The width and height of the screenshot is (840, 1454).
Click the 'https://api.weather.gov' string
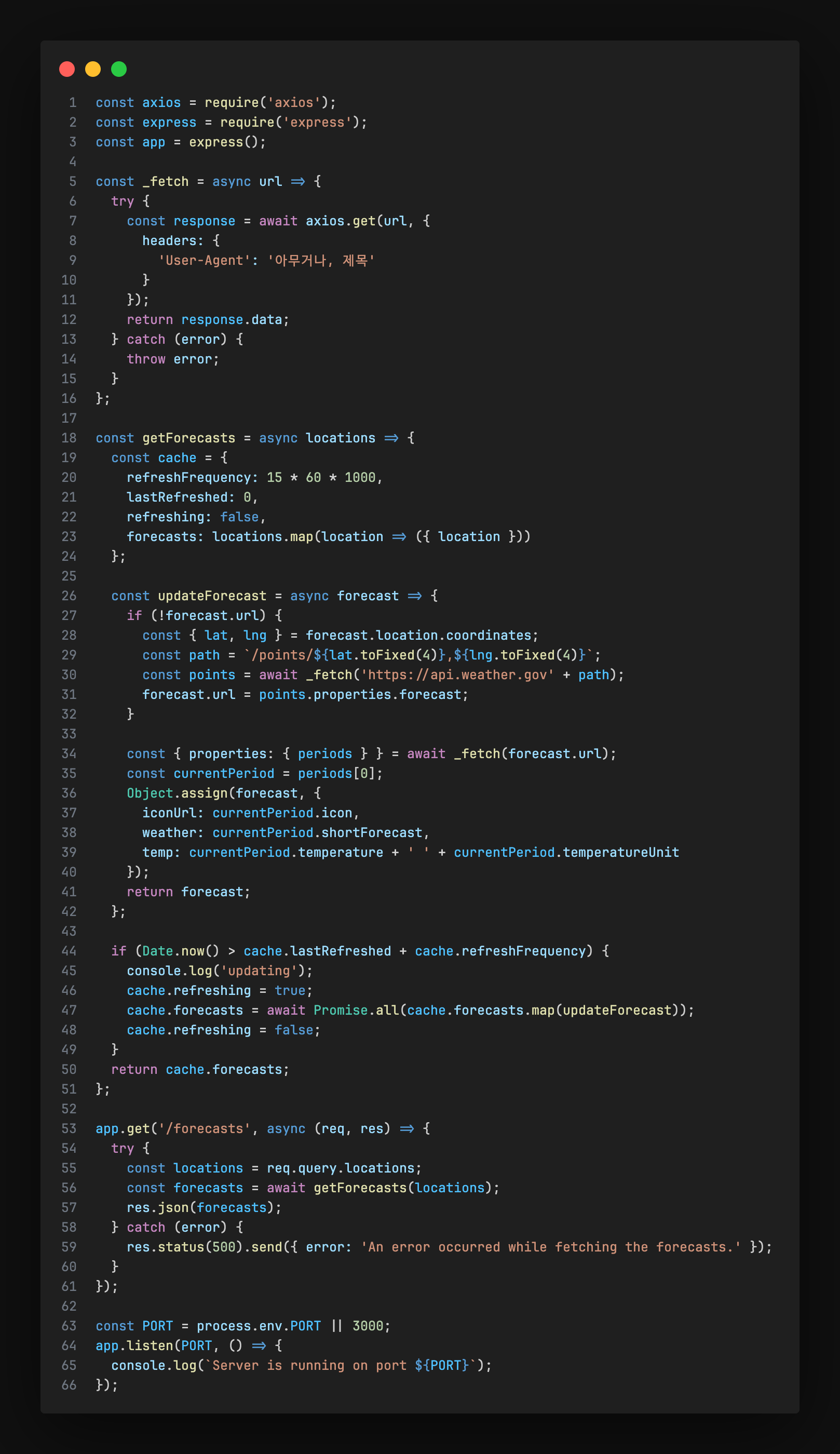(457, 675)
